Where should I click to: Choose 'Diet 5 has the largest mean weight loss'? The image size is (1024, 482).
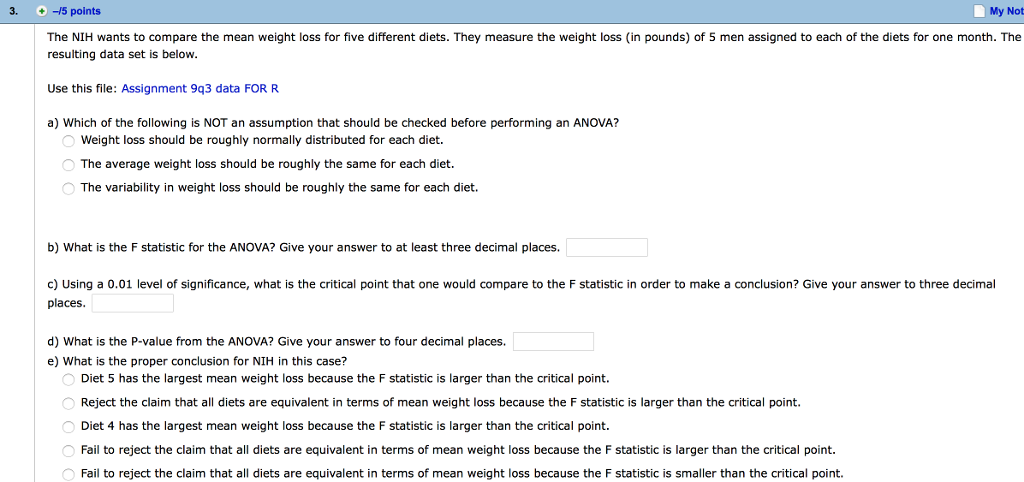(69, 379)
